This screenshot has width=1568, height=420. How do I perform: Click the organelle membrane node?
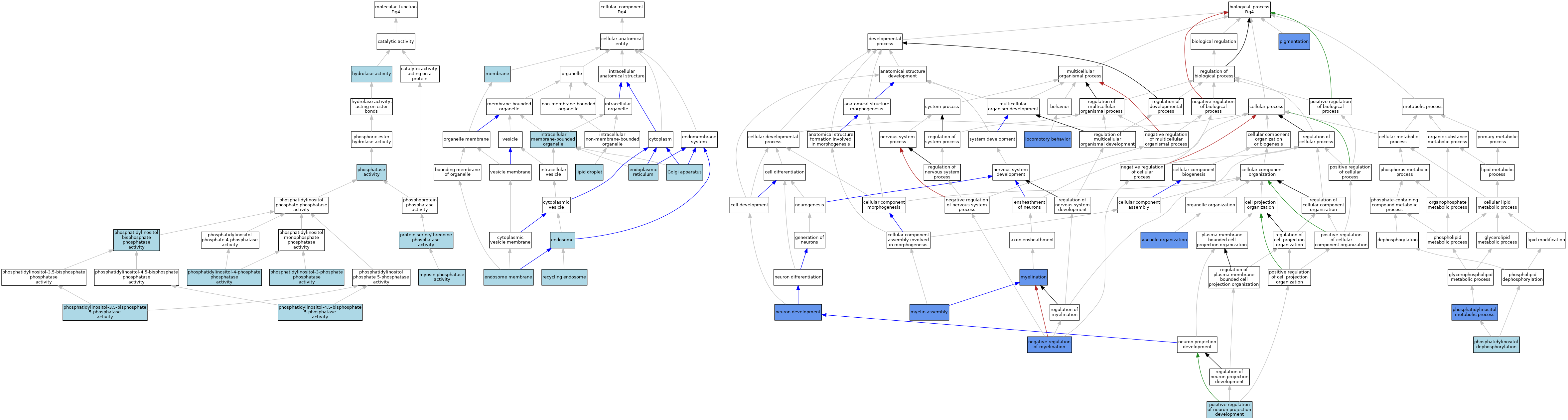(x=466, y=139)
